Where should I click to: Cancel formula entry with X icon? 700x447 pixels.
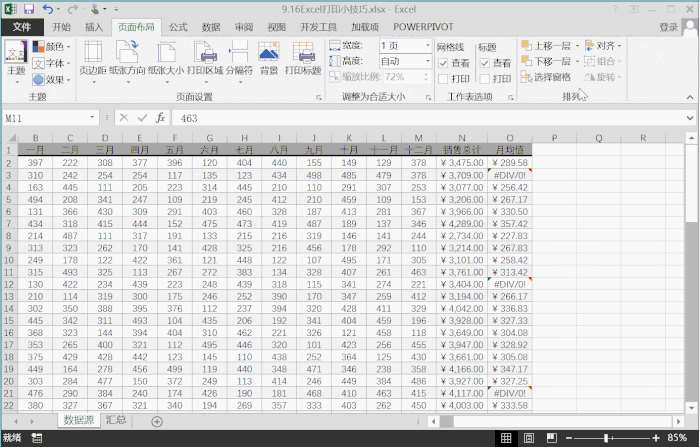point(124,118)
